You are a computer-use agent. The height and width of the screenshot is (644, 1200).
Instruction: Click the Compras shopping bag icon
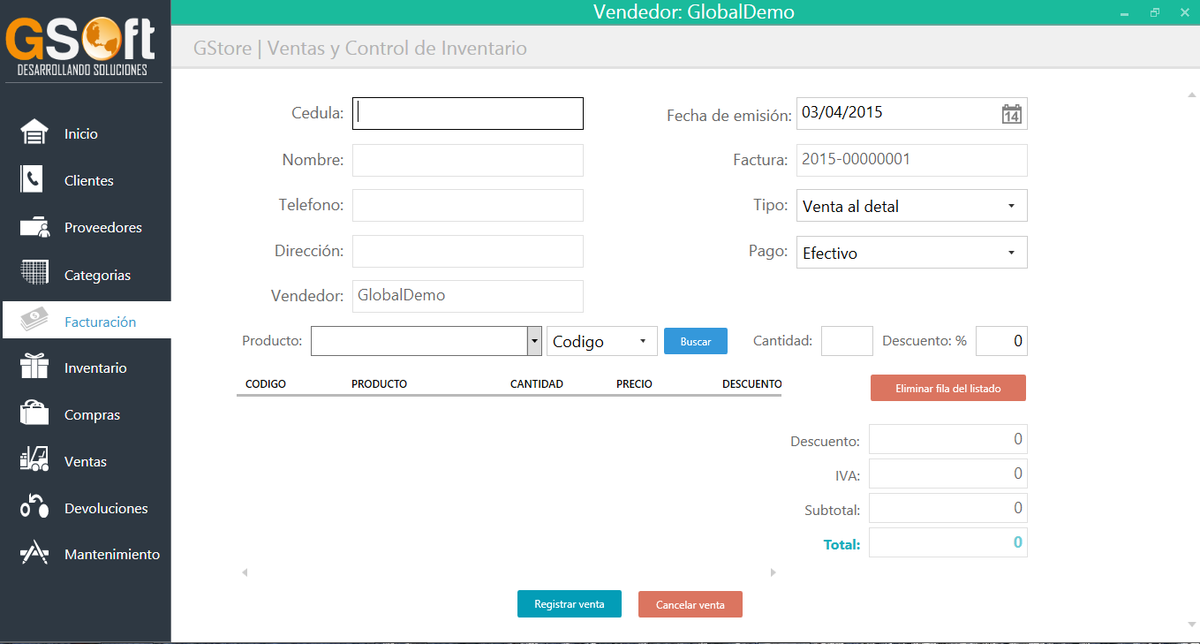35,414
